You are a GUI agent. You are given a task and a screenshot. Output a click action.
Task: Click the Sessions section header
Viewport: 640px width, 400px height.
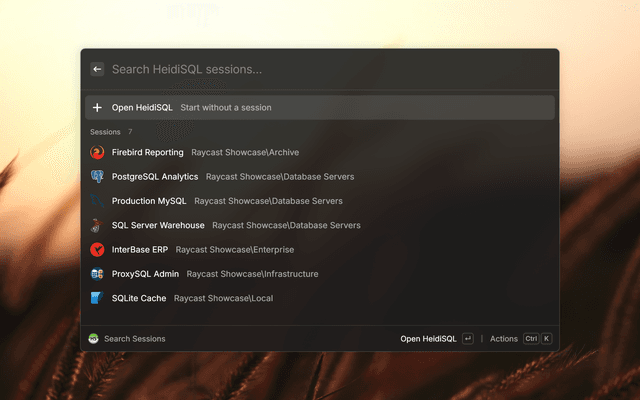coord(105,132)
